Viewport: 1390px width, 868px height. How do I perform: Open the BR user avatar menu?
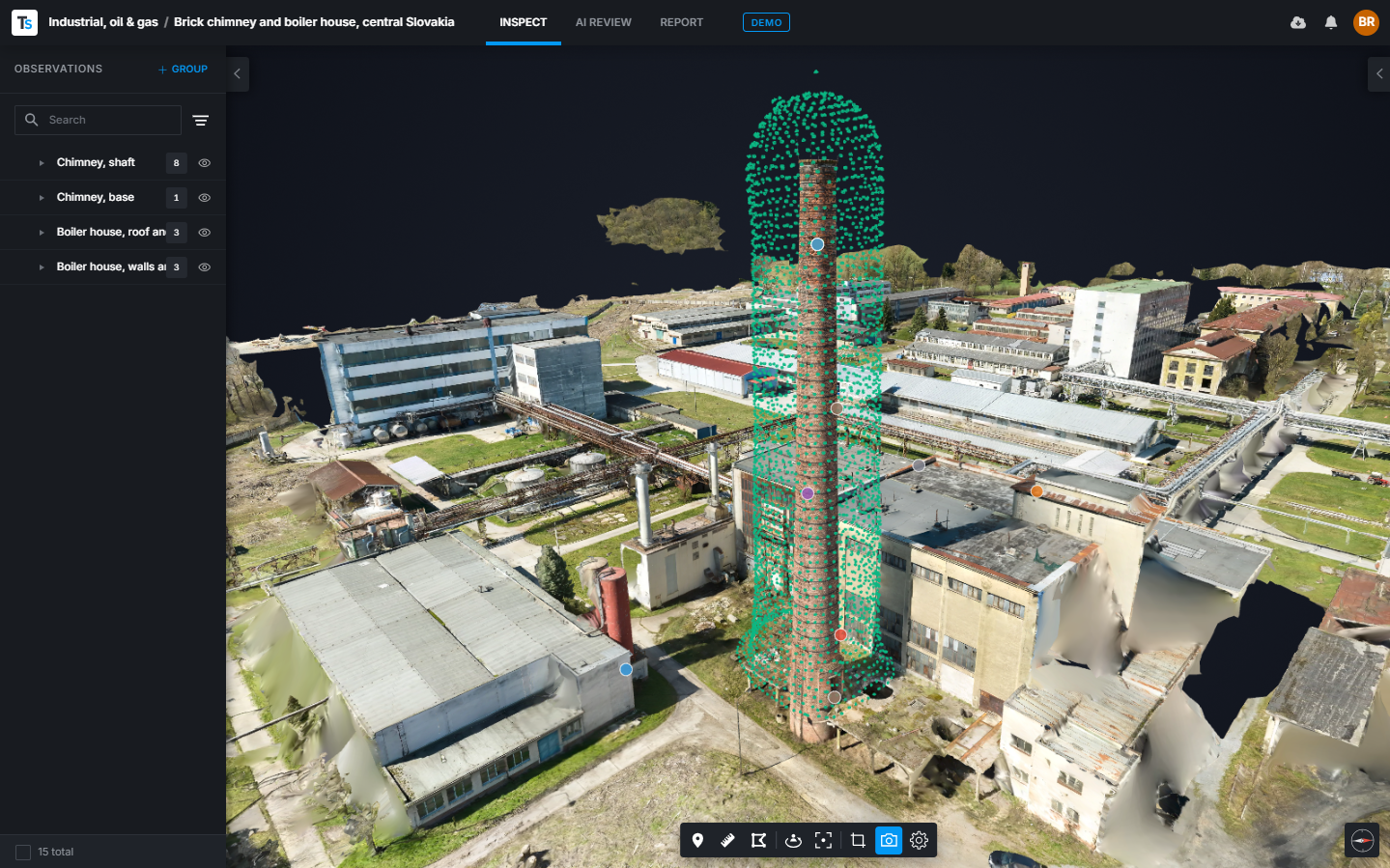pos(1366,22)
